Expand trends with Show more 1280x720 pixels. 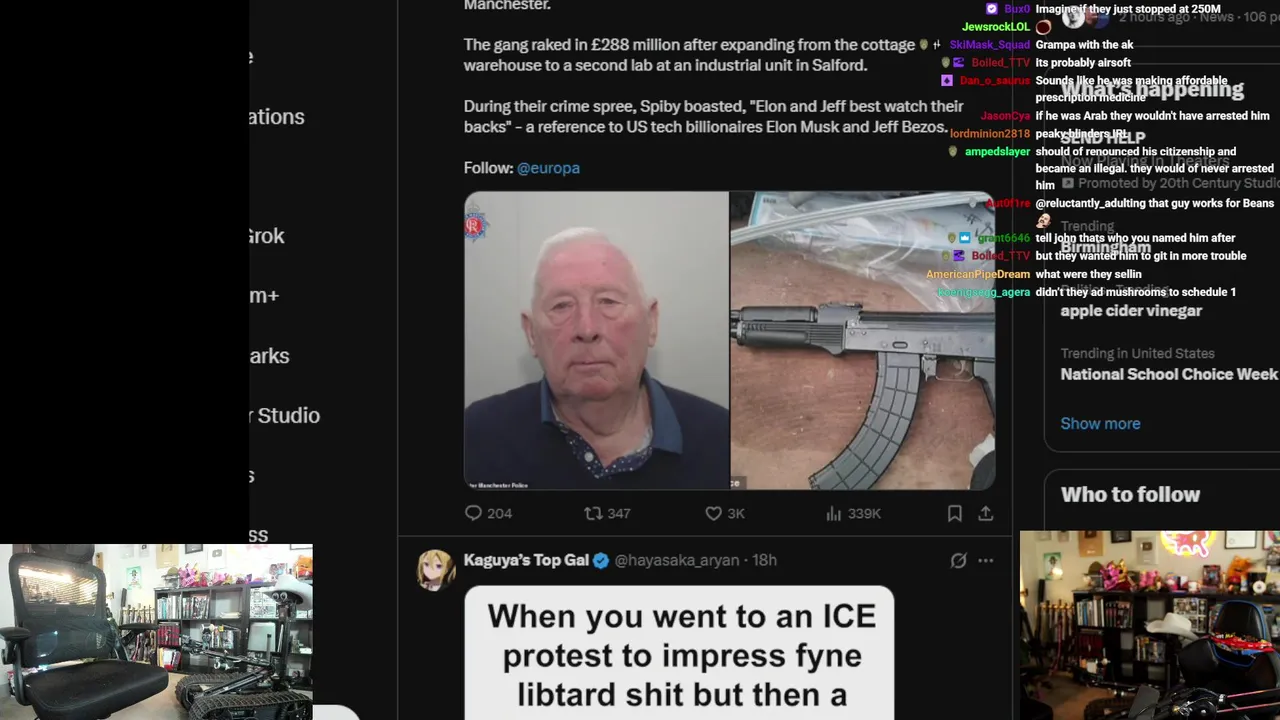tap(1100, 423)
